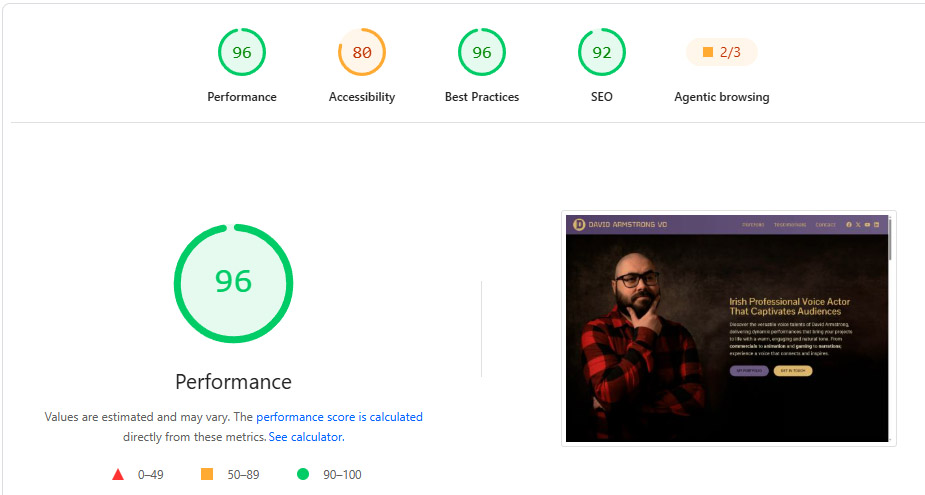This screenshot has width=925, height=495.
Task: Click the YouTube icon in the preview header
Action: (867, 225)
